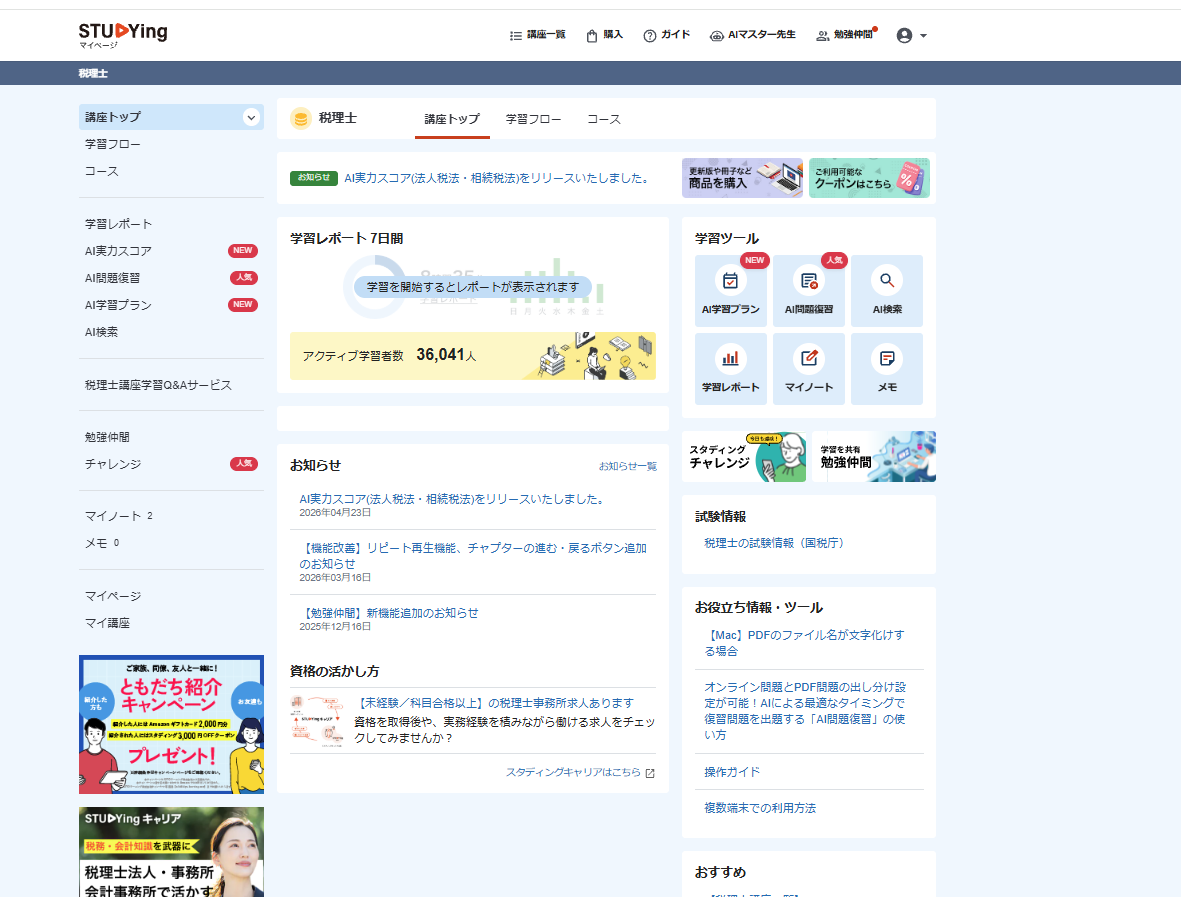Open the AI問題復習 study tool
This screenshot has width=1181, height=897.
click(809, 291)
